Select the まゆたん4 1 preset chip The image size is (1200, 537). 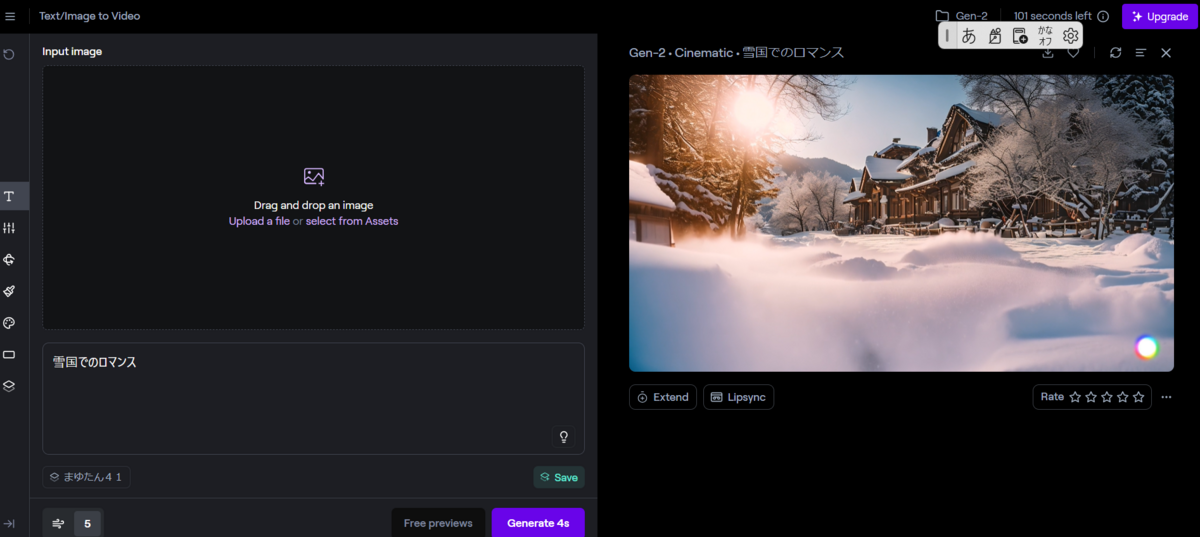click(86, 477)
